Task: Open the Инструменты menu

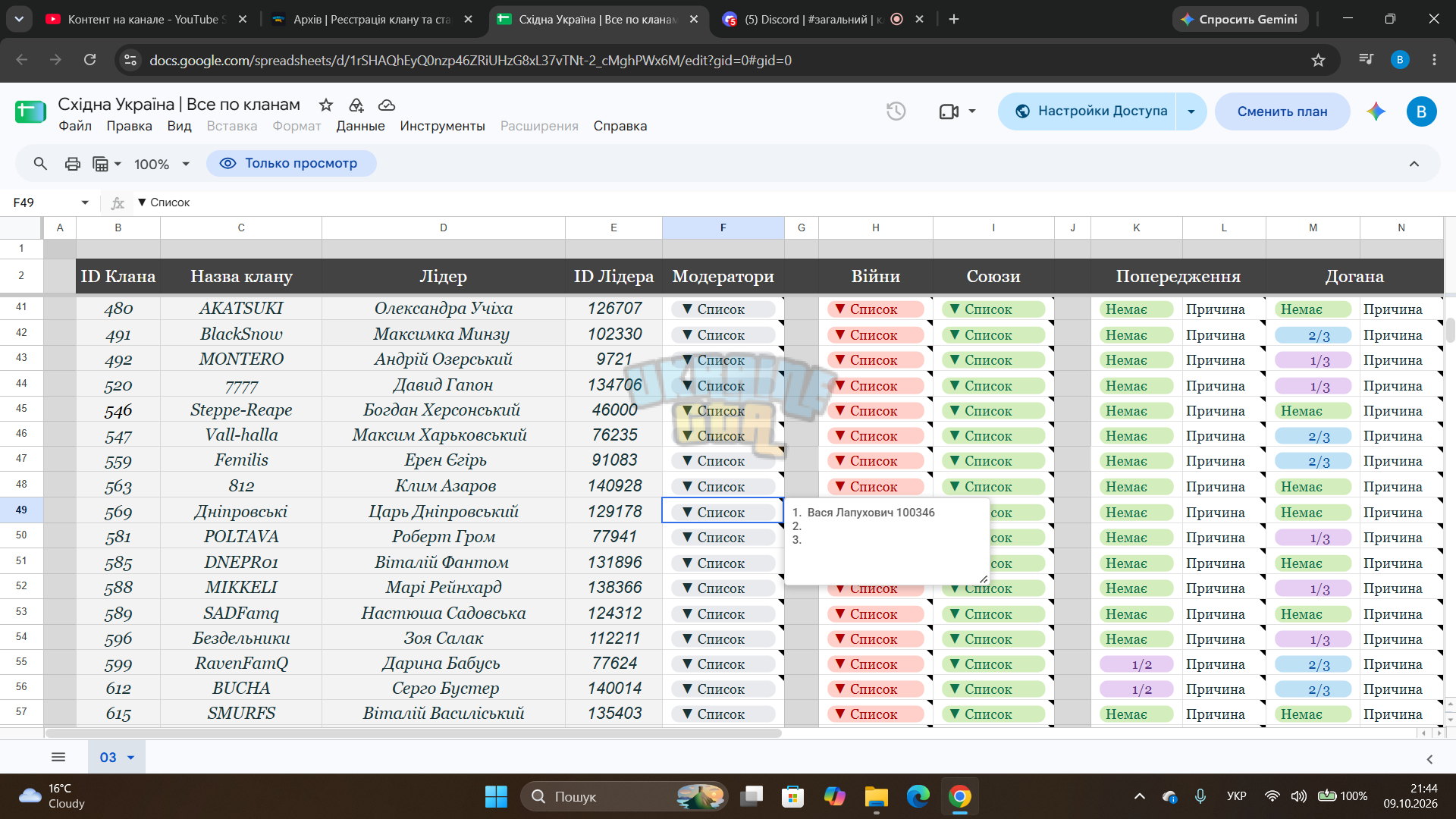Action: 442,126
